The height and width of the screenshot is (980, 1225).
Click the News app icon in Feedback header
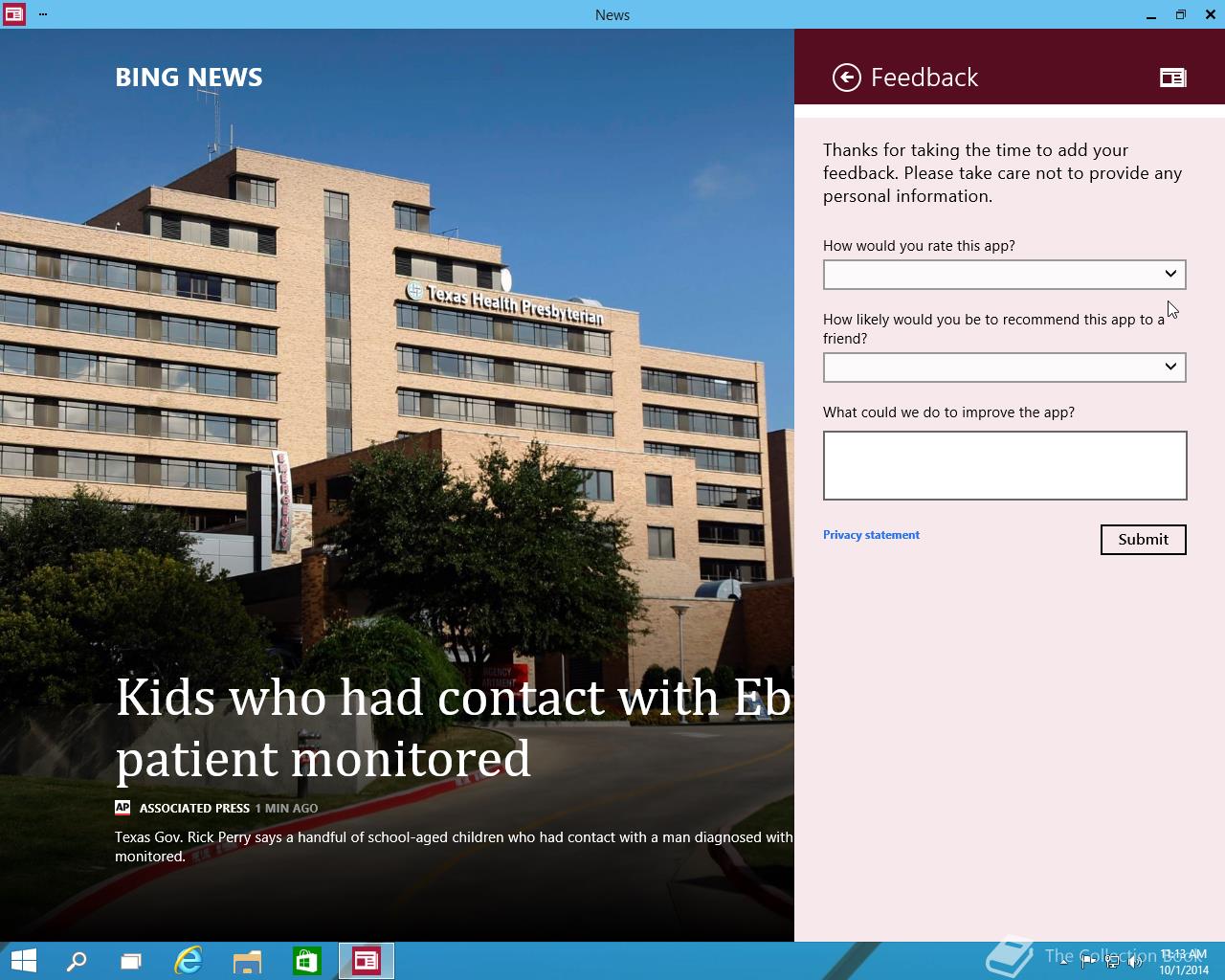1172,78
